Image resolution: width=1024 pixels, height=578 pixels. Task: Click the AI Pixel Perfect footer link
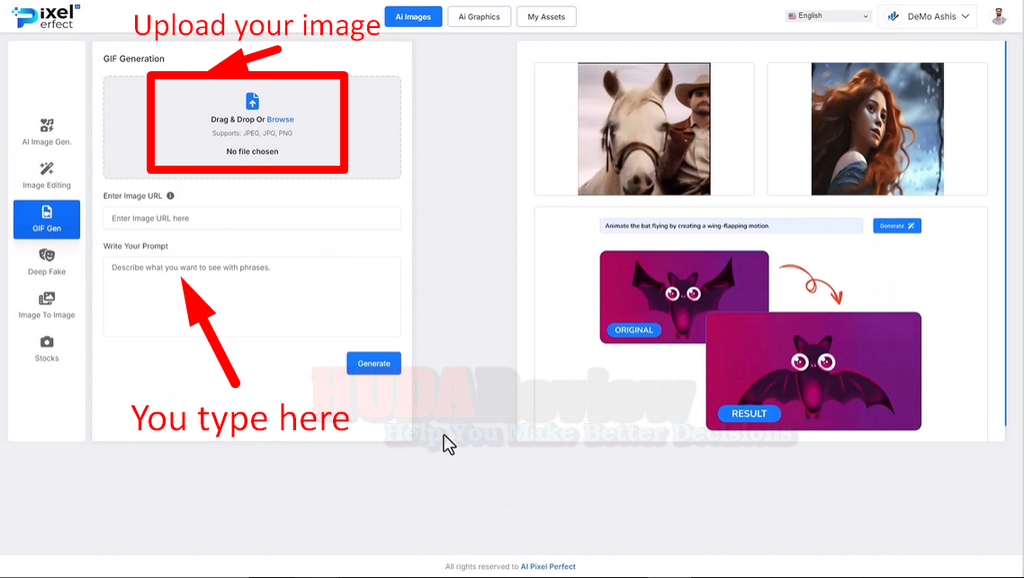coord(548,566)
